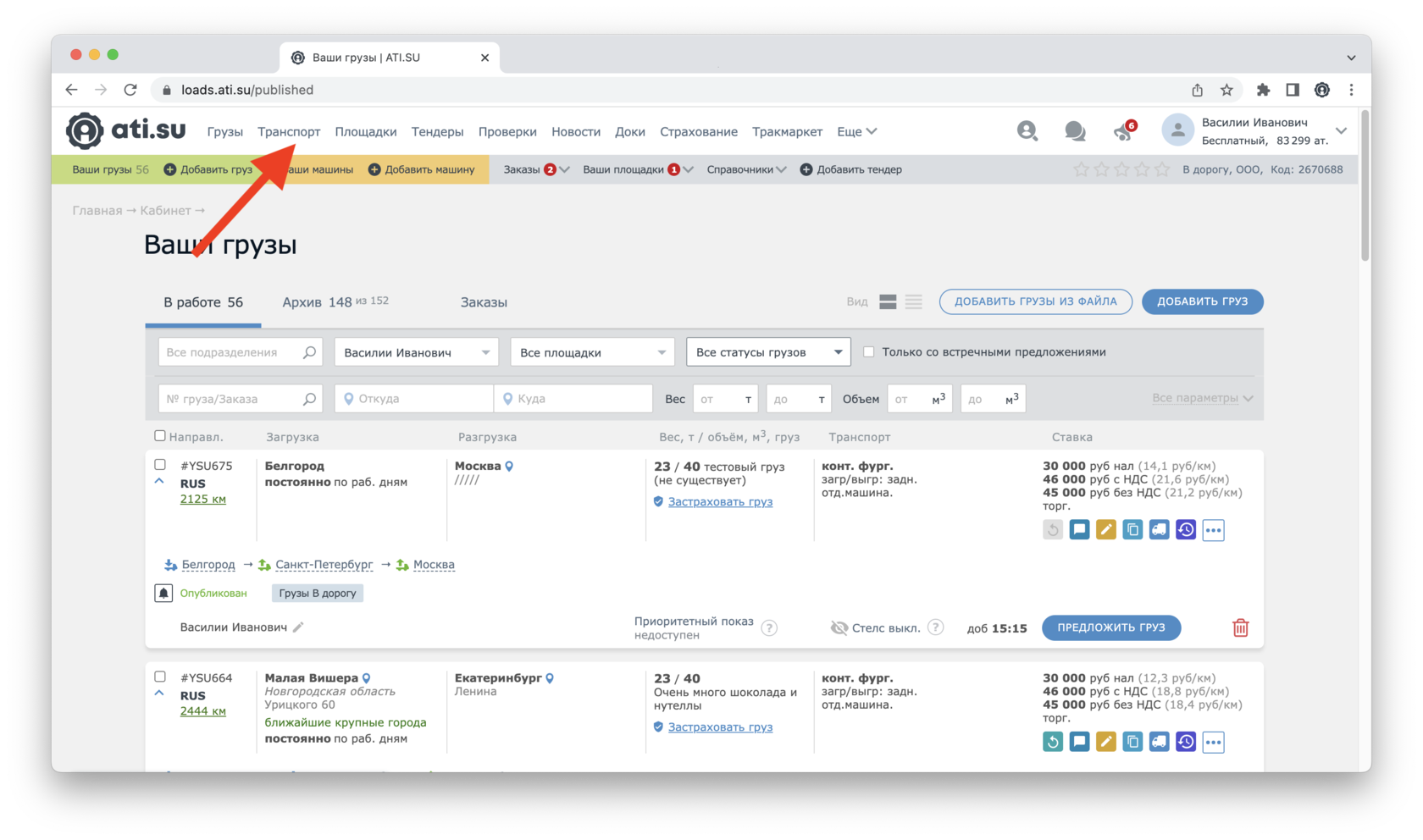Open comment icon for cargo #YSU664

(1079, 742)
